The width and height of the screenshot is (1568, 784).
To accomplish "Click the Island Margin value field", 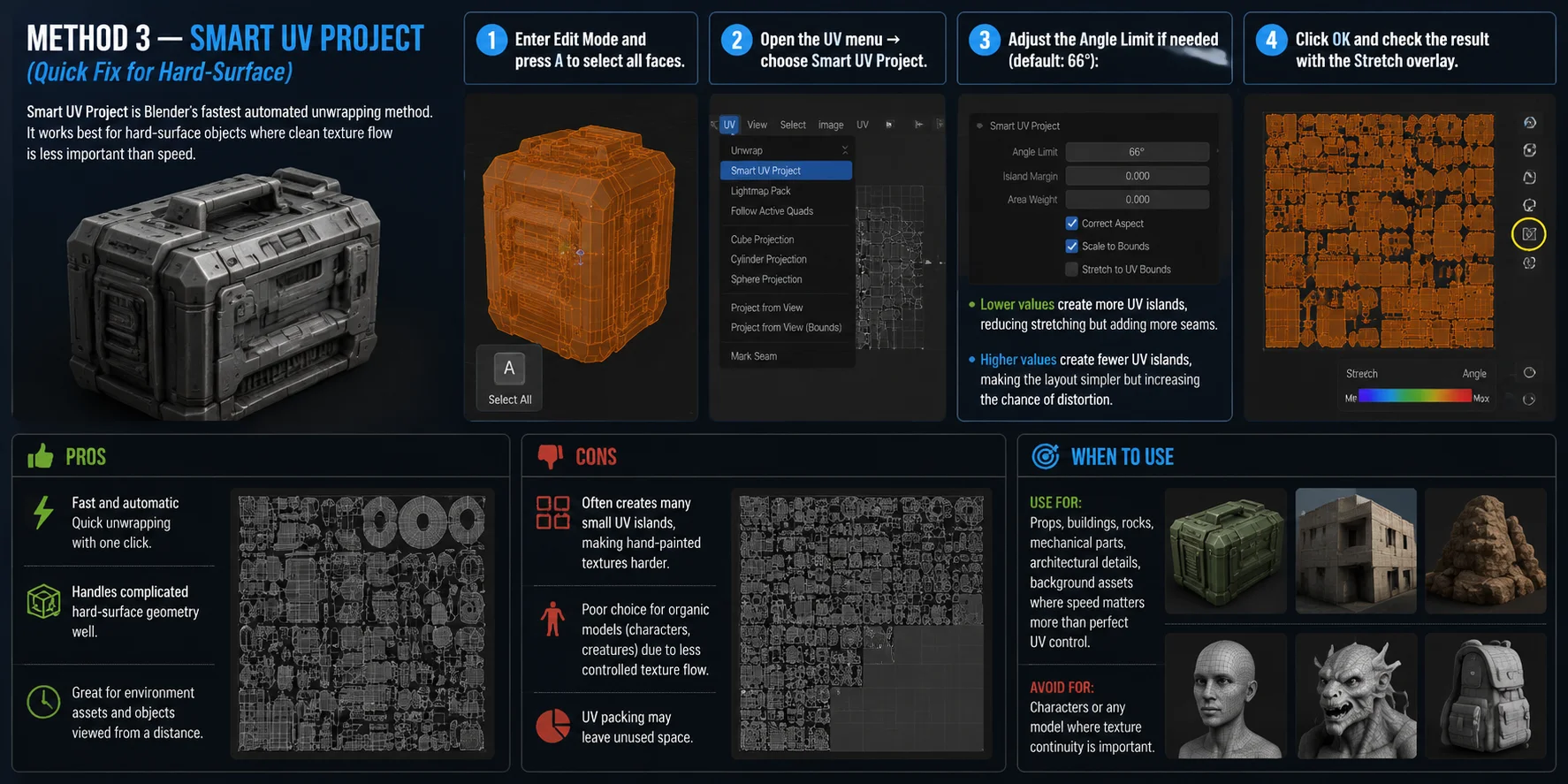I will (x=1137, y=176).
